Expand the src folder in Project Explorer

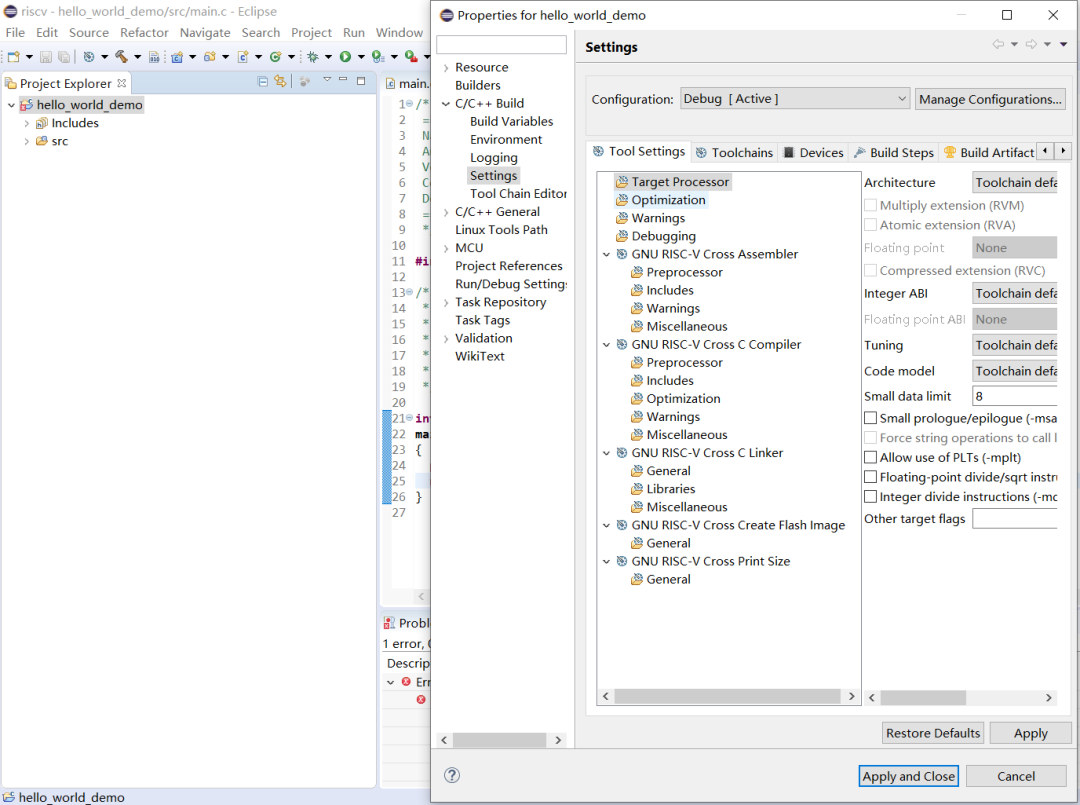(x=27, y=141)
